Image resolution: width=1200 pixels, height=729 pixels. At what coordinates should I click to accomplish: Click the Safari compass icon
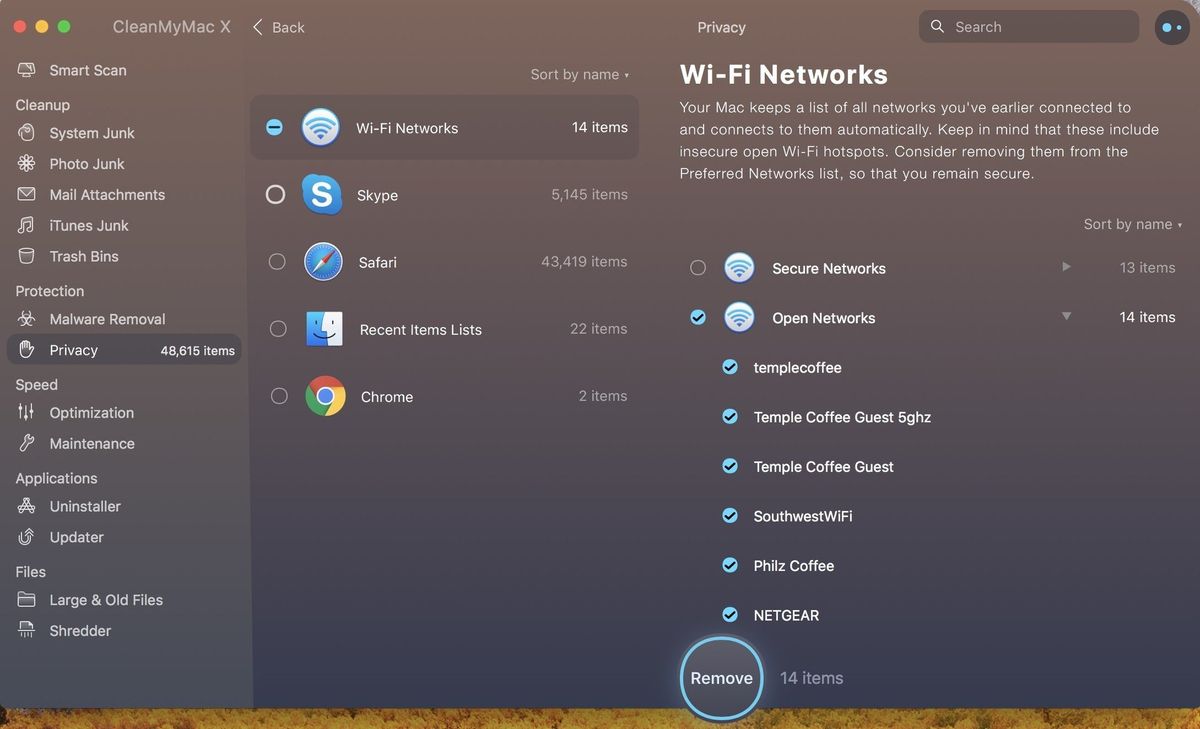pos(323,262)
